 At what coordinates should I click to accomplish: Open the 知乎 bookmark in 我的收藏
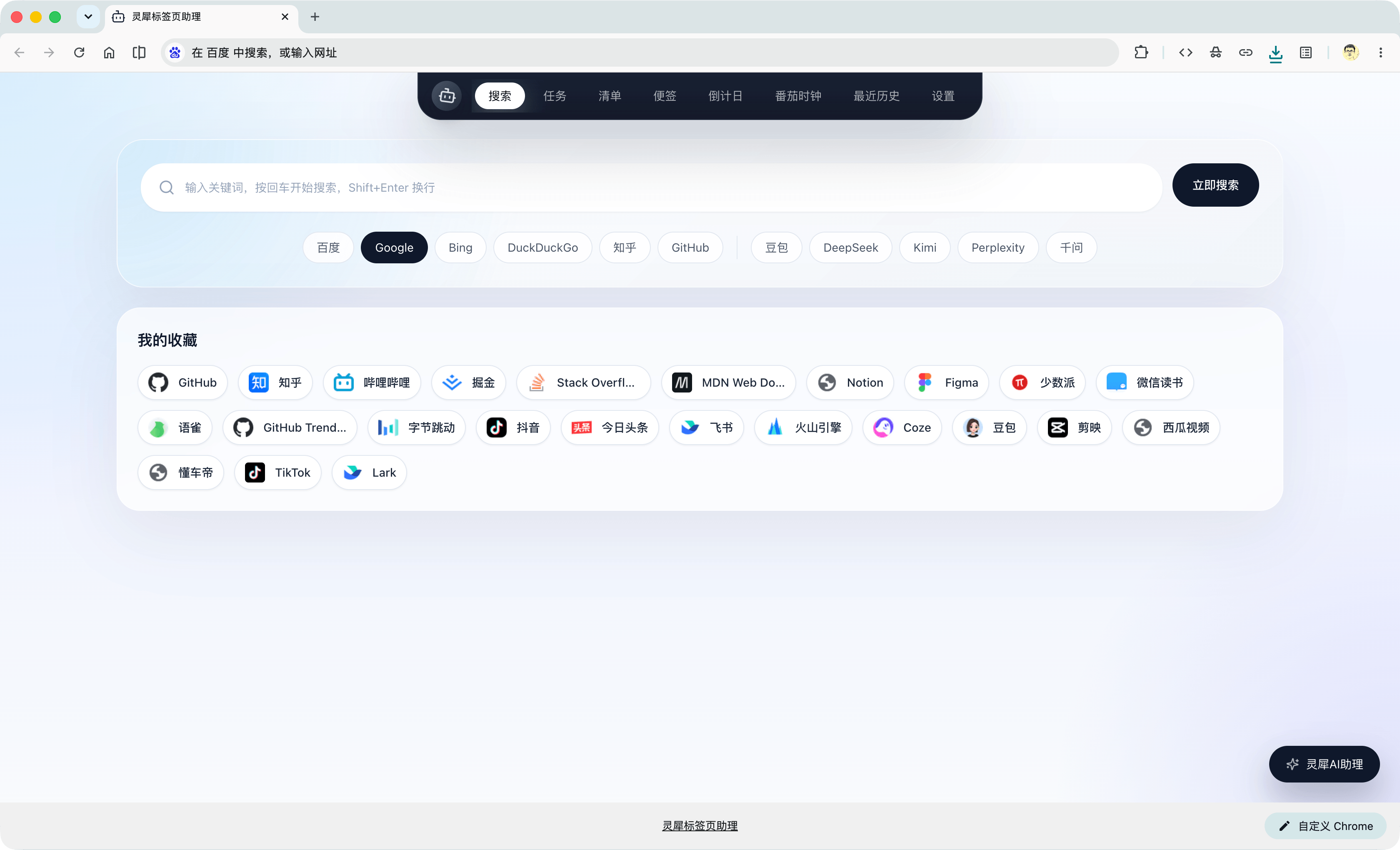275,382
